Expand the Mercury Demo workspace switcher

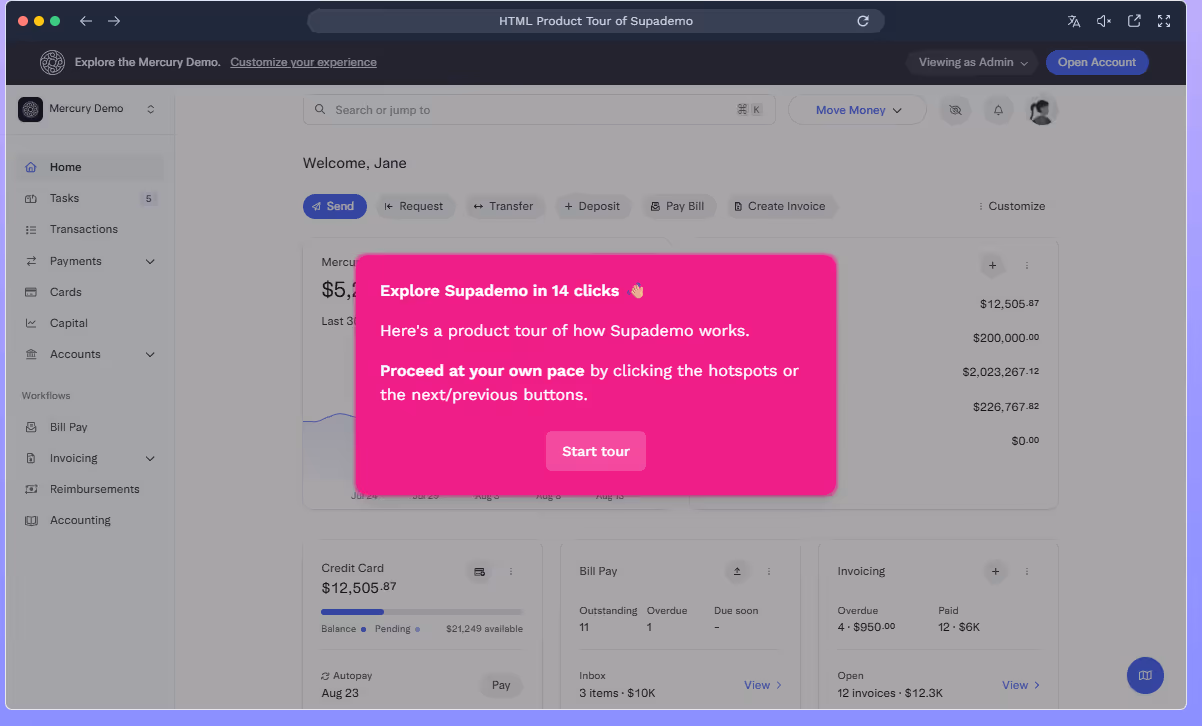[88, 109]
